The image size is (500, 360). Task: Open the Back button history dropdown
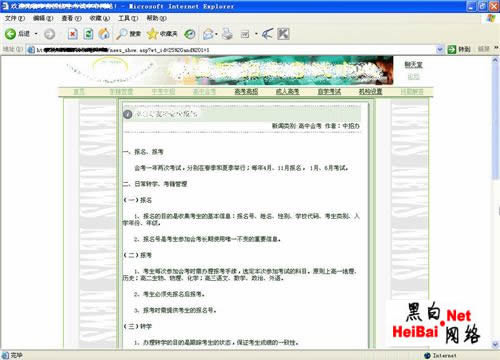click(x=36, y=34)
